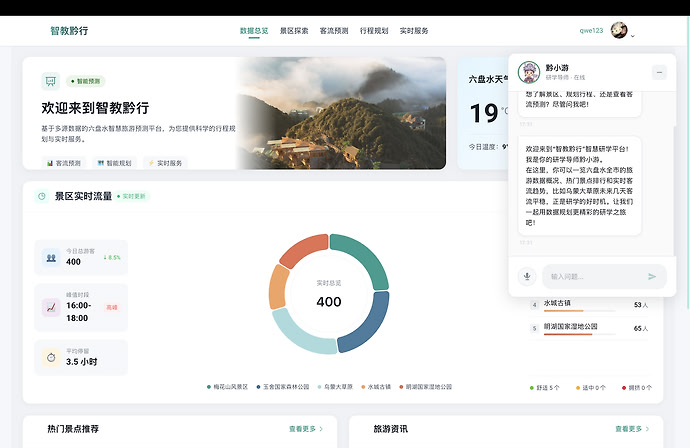Click 水城古镇 in the ranking list
Image resolution: width=690 pixels, height=448 pixels.
coord(557,303)
